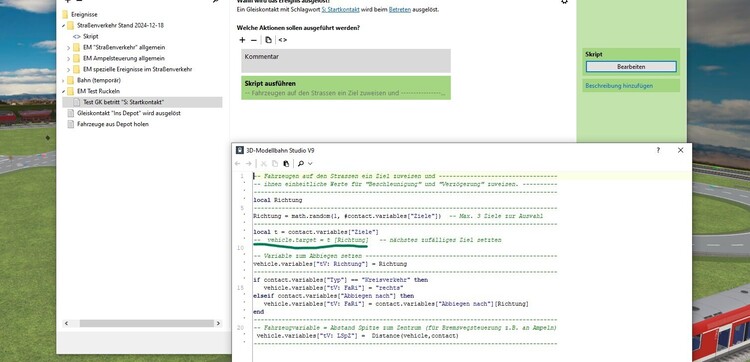Select event Fahrzeuge aus Depot holen
750x362 pixels.
(x=112, y=124)
